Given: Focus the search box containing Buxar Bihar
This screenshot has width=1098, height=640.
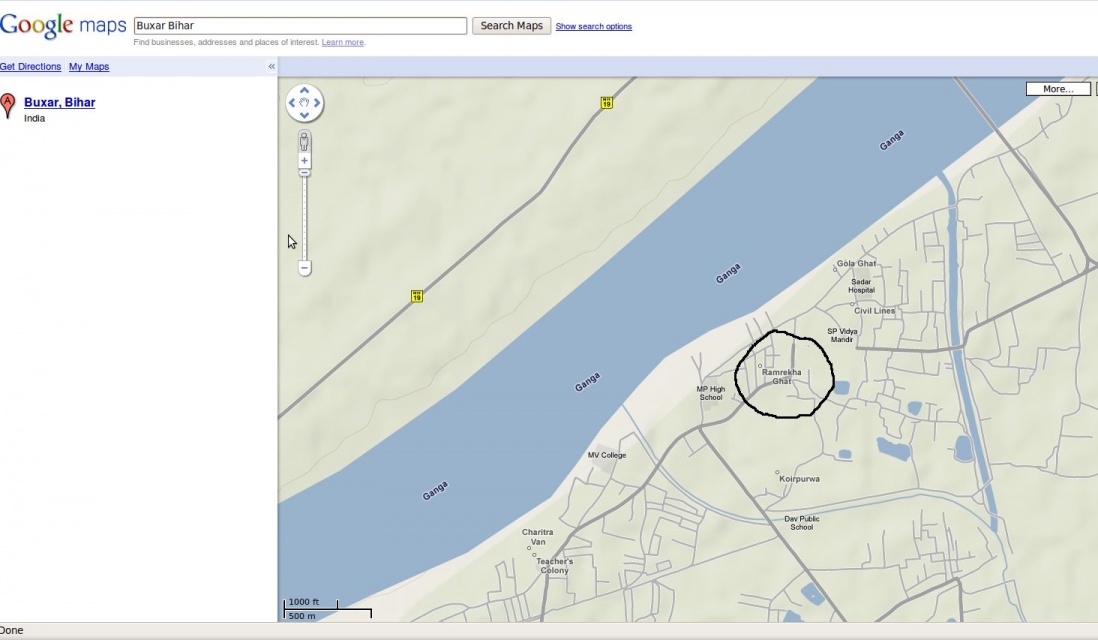Looking at the screenshot, I should click(x=300, y=26).
